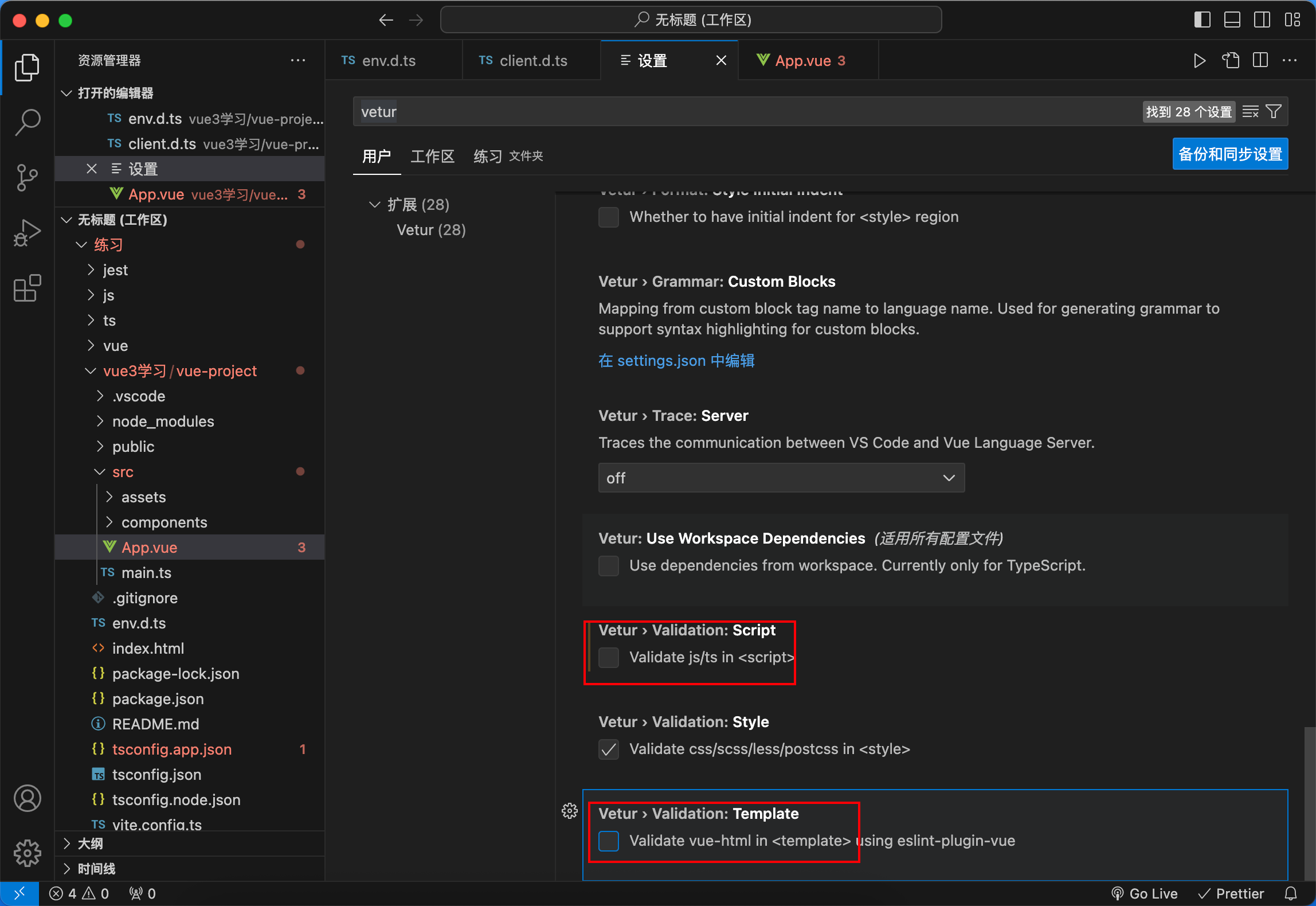Open the Search view in the activity bar
This screenshot has width=1316, height=906.
(x=27, y=122)
